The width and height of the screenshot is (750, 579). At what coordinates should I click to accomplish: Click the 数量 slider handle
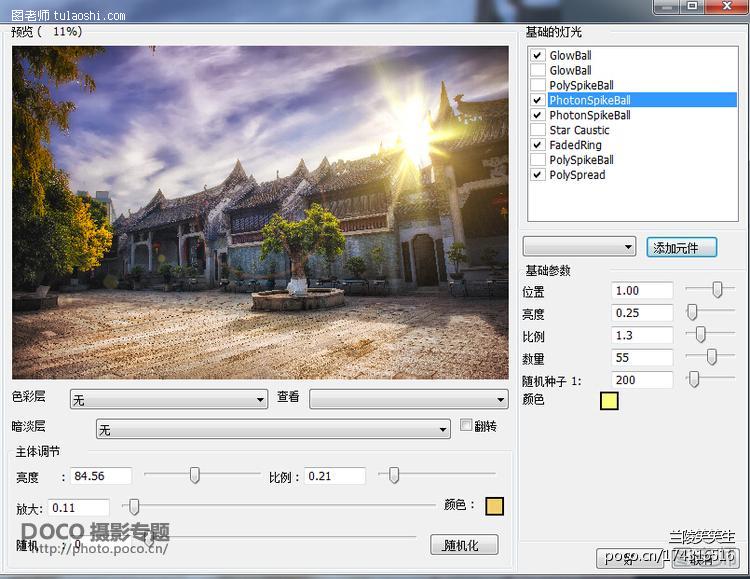click(x=712, y=356)
